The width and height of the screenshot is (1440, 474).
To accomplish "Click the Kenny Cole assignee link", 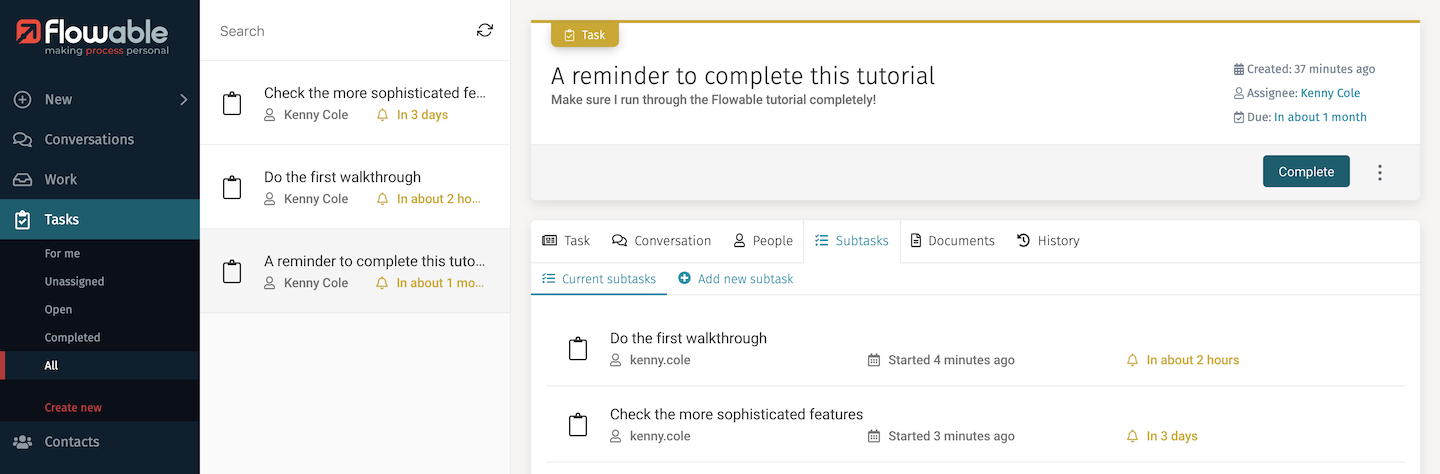I will (1330, 93).
